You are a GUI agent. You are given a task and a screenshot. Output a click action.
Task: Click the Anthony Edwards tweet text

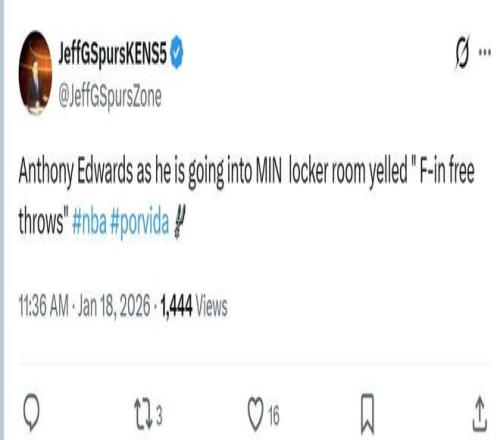(247, 197)
